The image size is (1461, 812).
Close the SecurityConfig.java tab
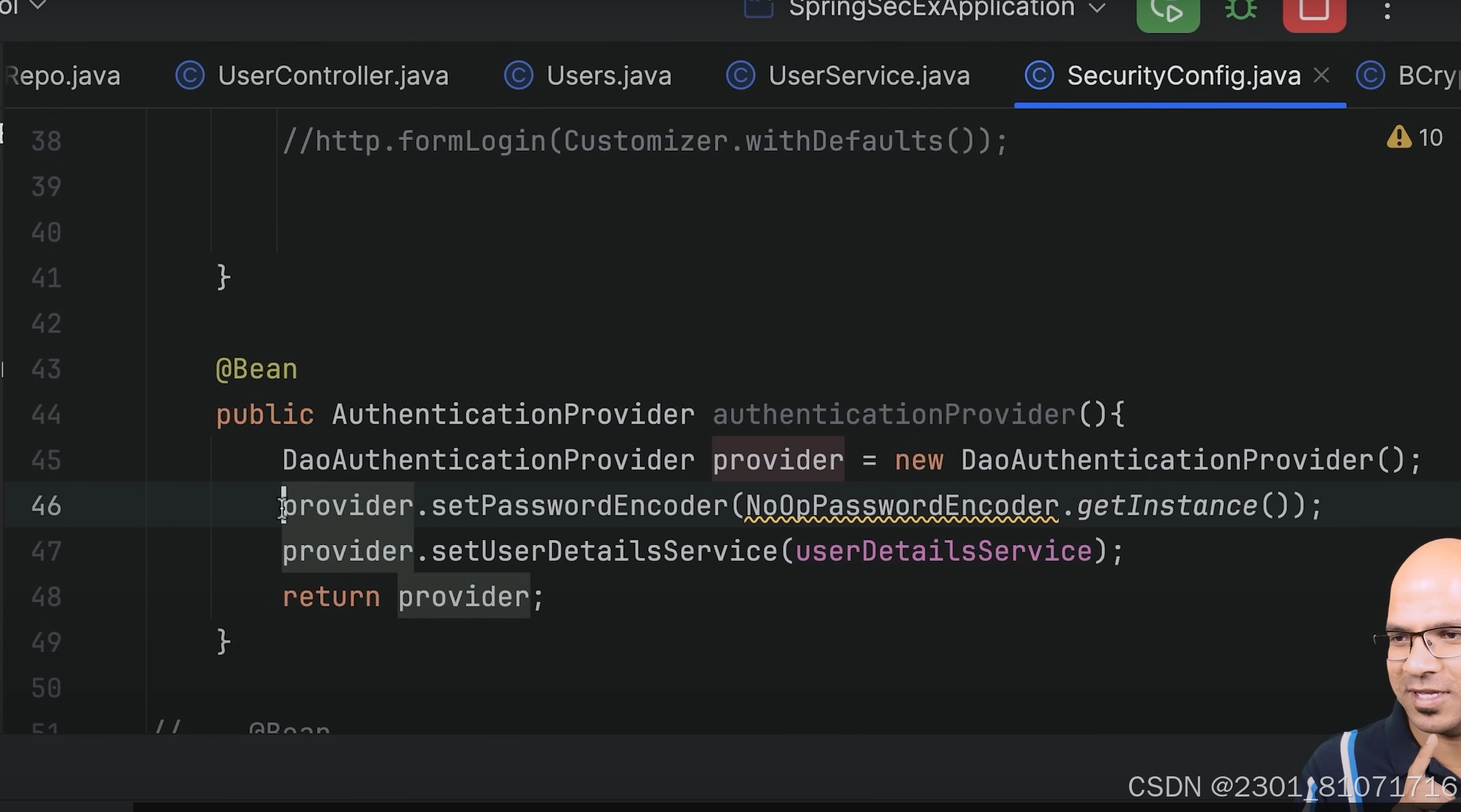pyautogui.click(x=1321, y=75)
